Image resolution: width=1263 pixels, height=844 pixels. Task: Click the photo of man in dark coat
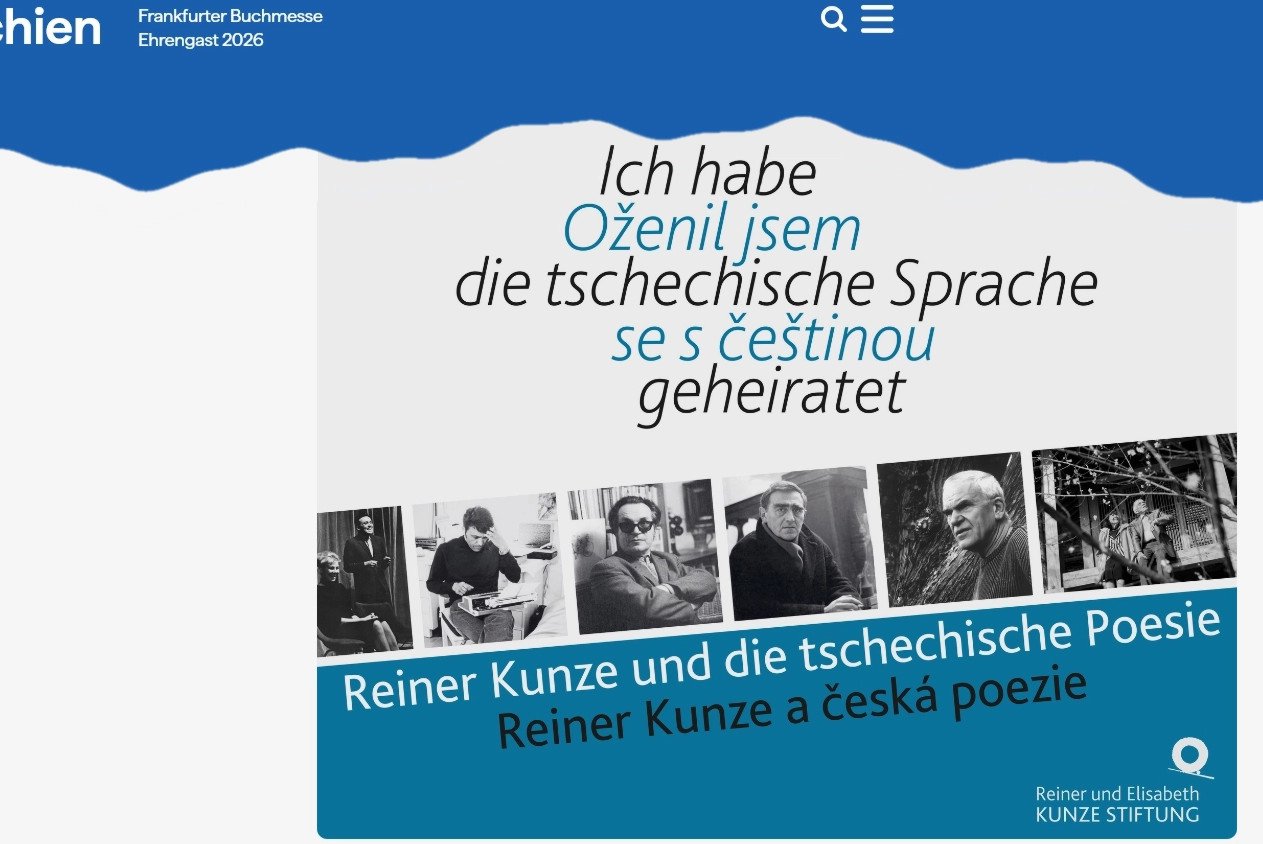click(800, 543)
